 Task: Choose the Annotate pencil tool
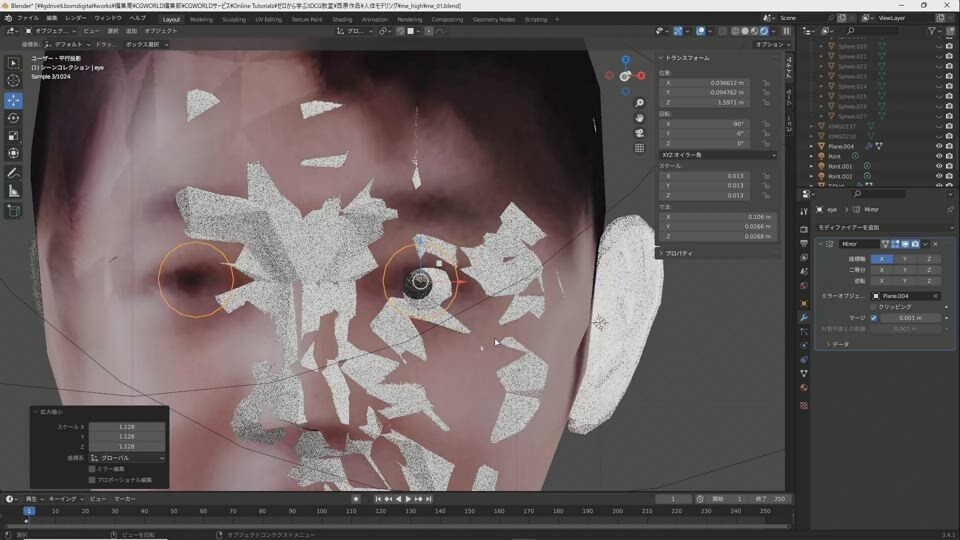(14, 173)
